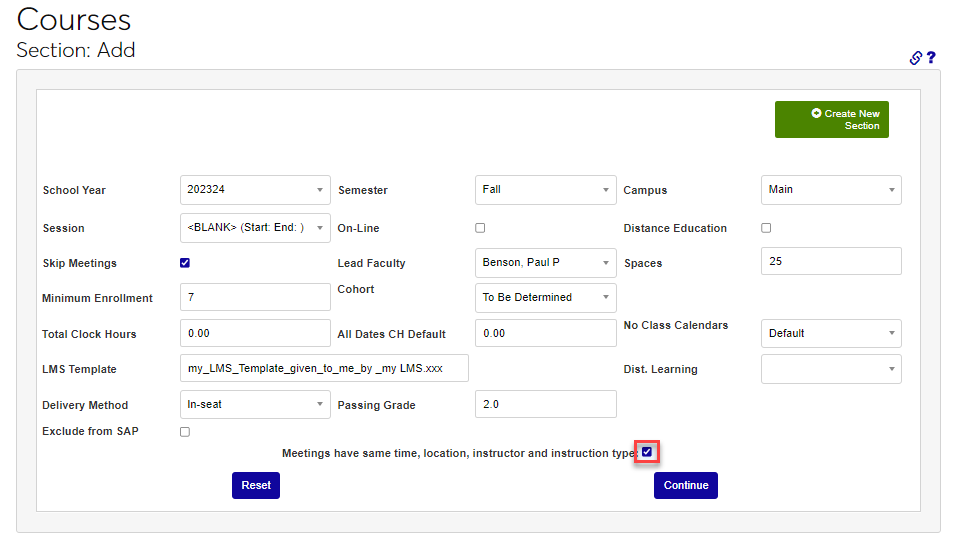Tick the Distance Education checkbox

pos(766,228)
